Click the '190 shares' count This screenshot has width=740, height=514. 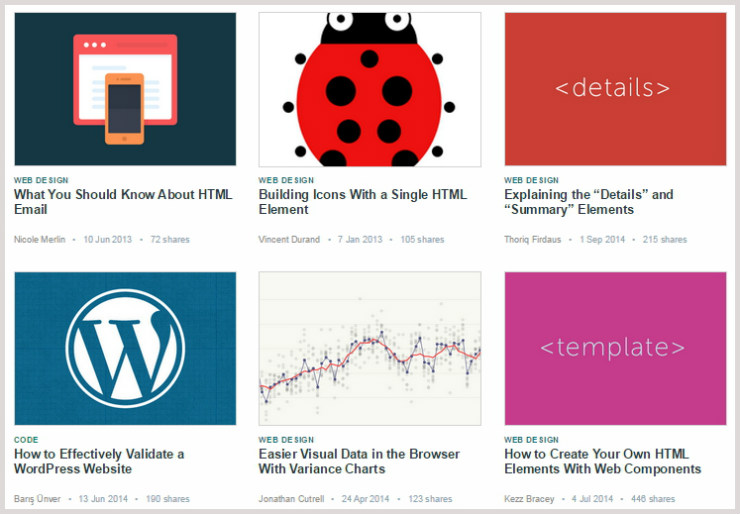point(168,499)
